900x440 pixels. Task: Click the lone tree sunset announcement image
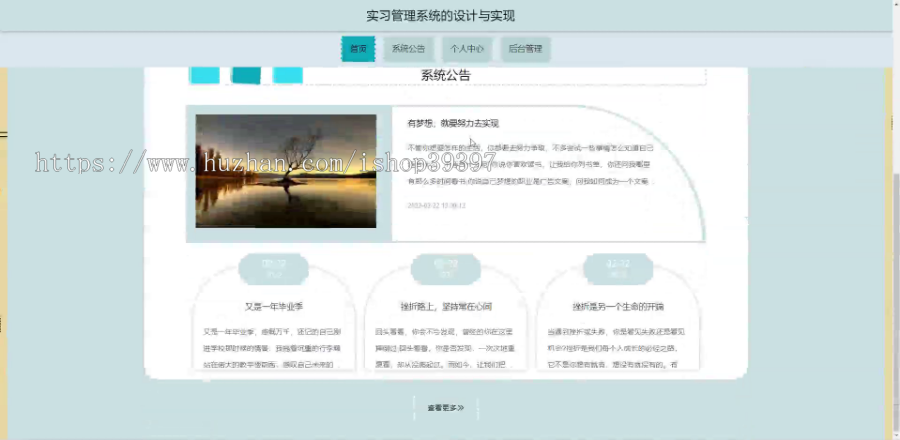click(x=286, y=171)
